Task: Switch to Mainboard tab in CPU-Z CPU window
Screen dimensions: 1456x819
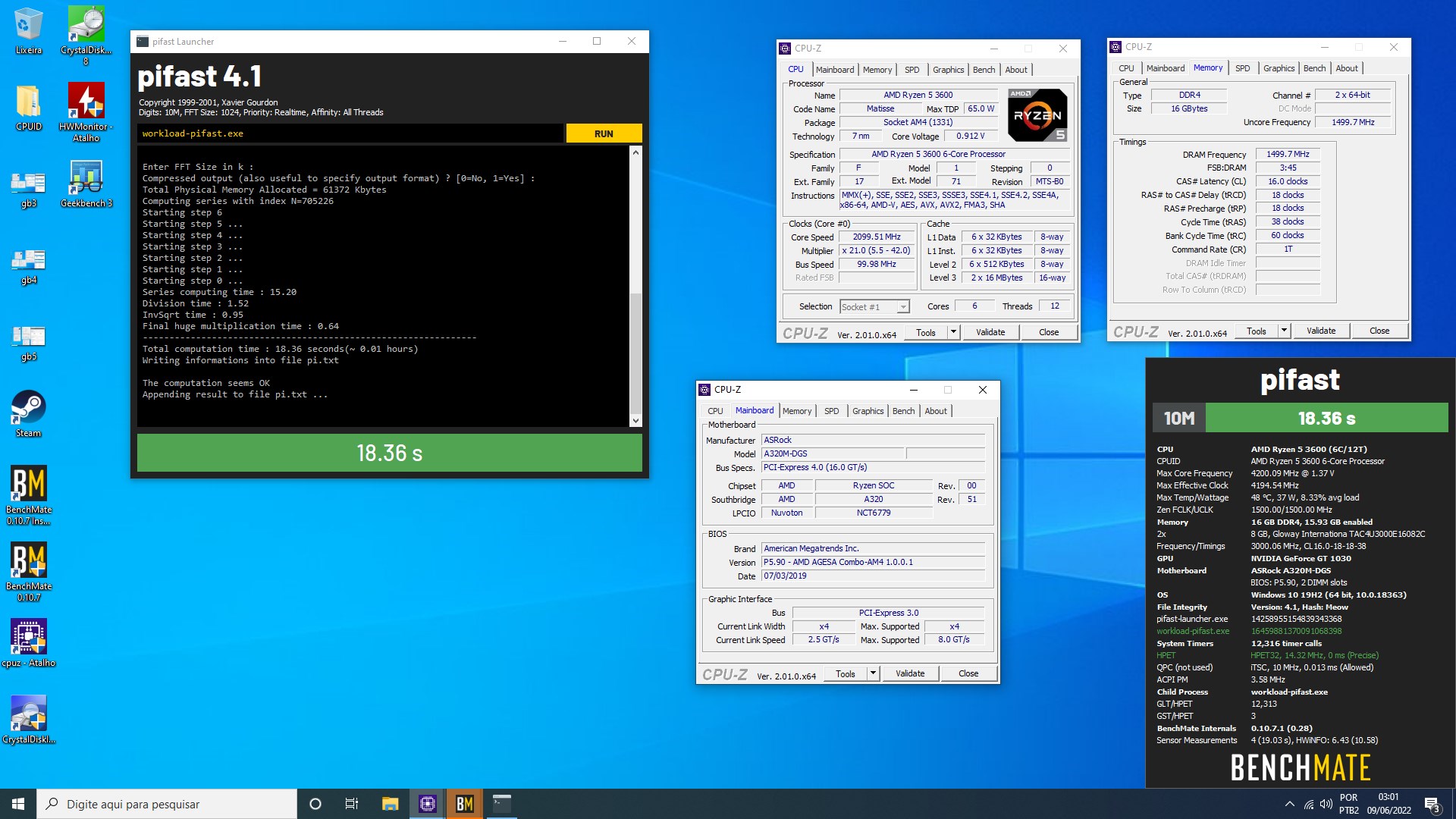Action: point(835,70)
